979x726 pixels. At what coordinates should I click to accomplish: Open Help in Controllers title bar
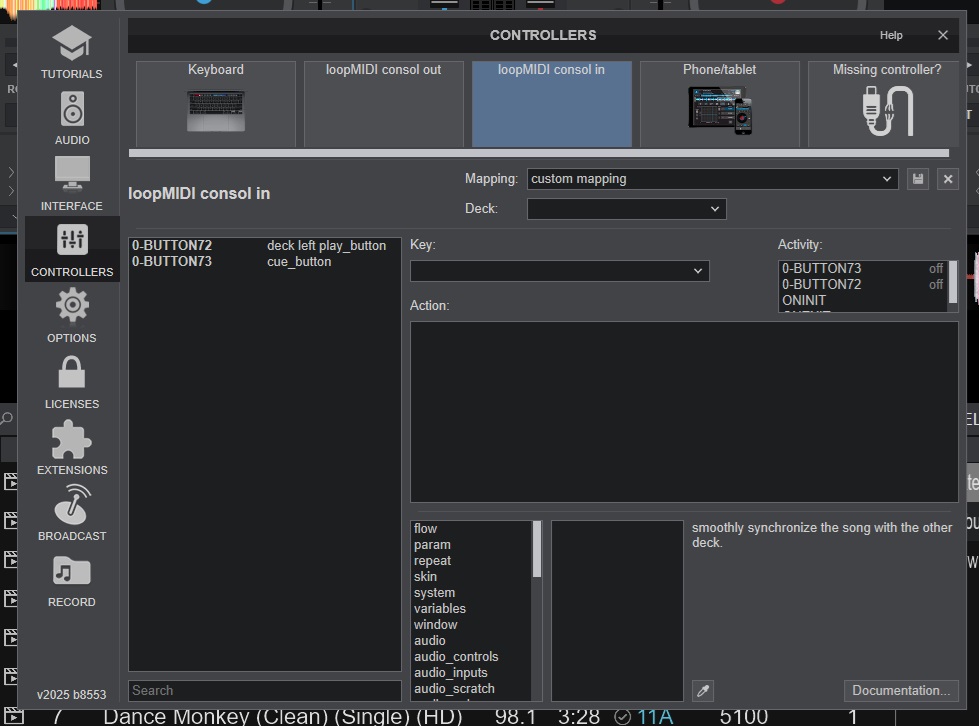pyautogui.click(x=891, y=36)
